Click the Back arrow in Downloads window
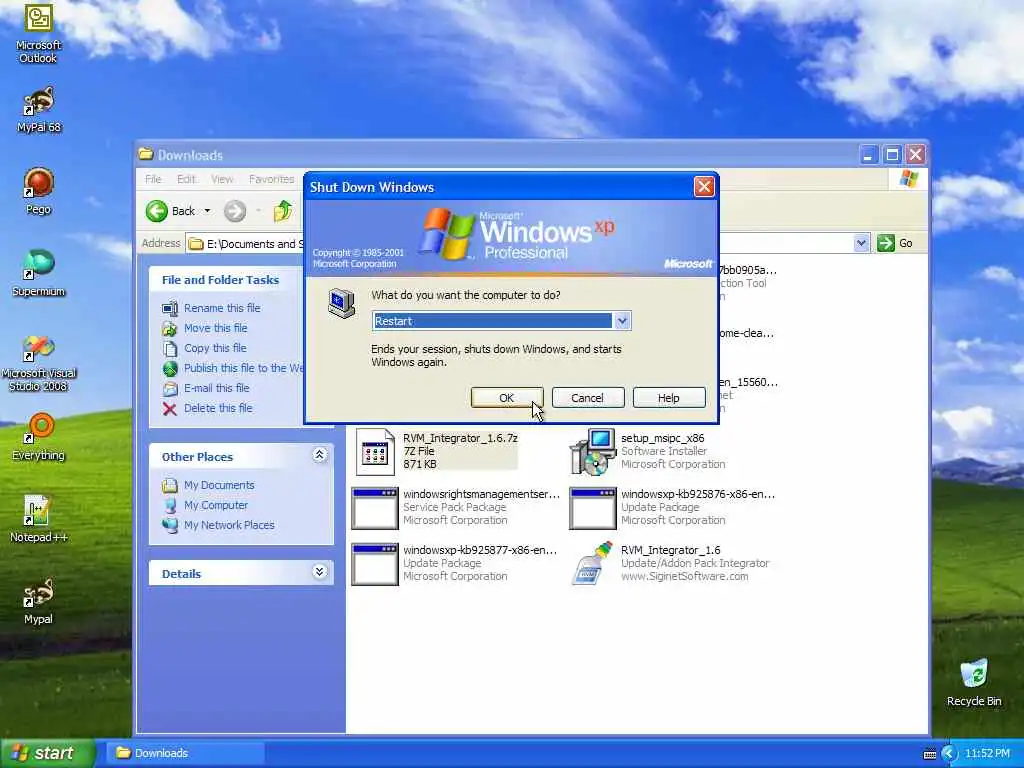1024x768 pixels. 170,211
